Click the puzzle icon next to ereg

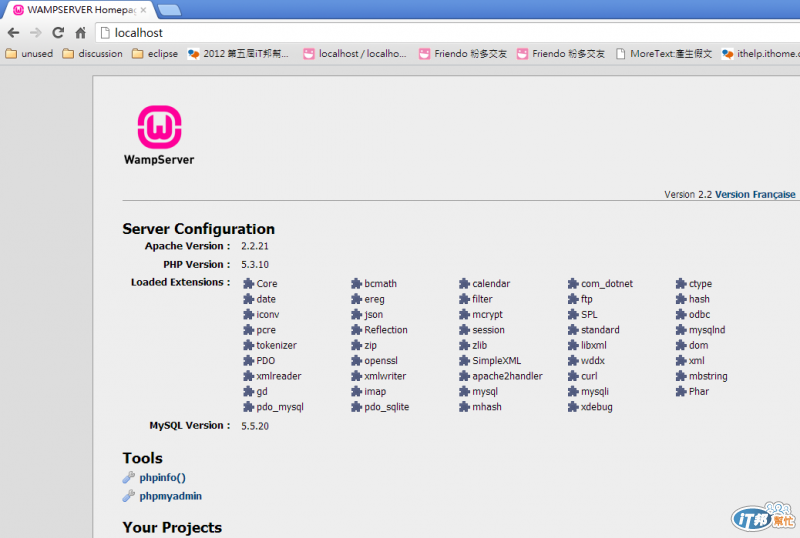click(356, 299)
